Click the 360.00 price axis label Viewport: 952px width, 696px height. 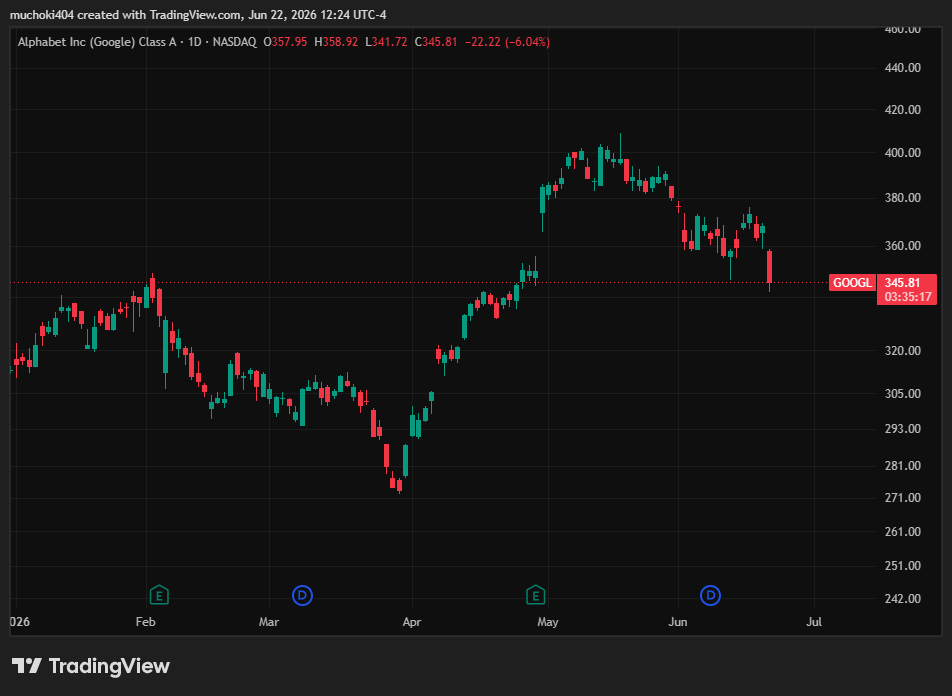pyautogui.click(x=903, y=245)
